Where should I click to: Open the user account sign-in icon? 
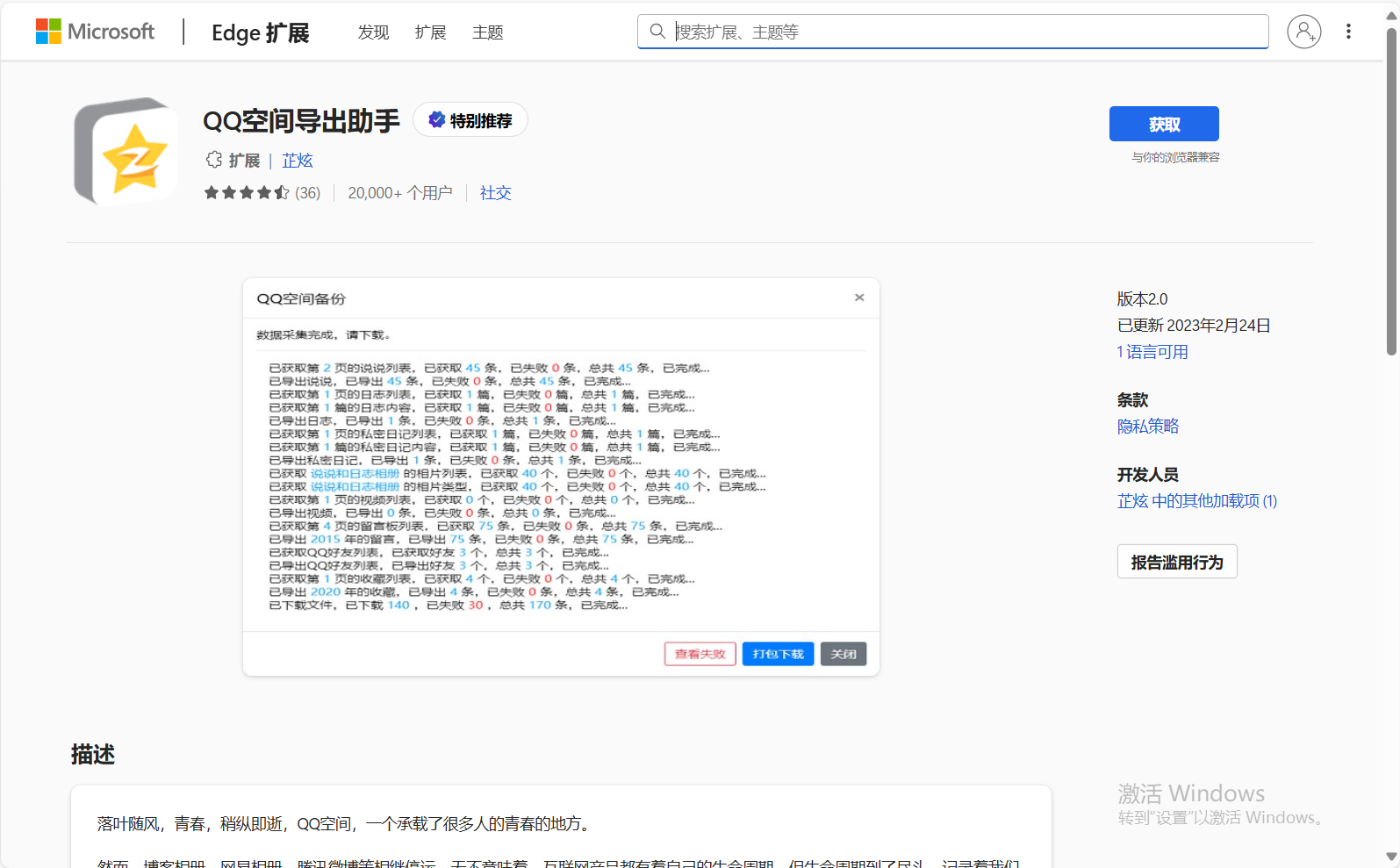tap(1304, 32)
